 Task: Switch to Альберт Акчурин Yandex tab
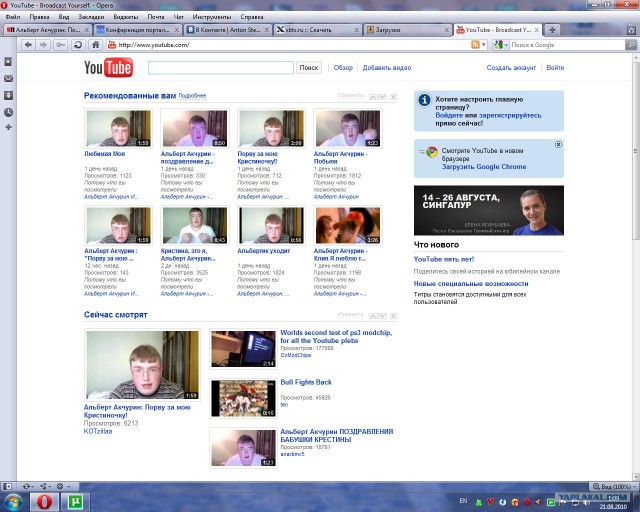[47, 30]
